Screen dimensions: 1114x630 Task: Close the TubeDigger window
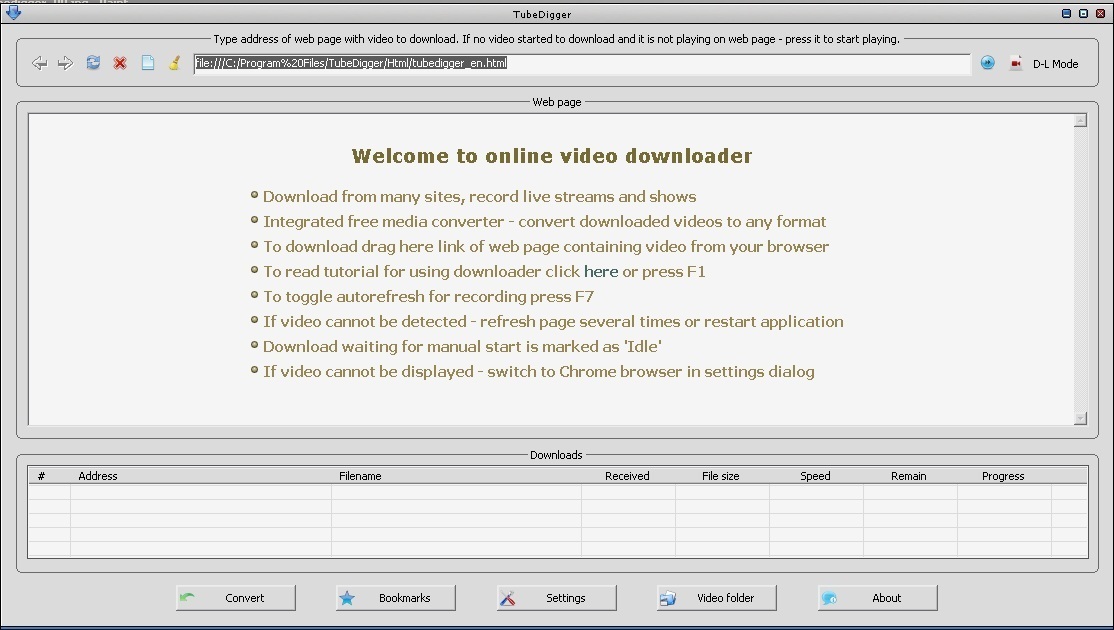pos(1101,13)
